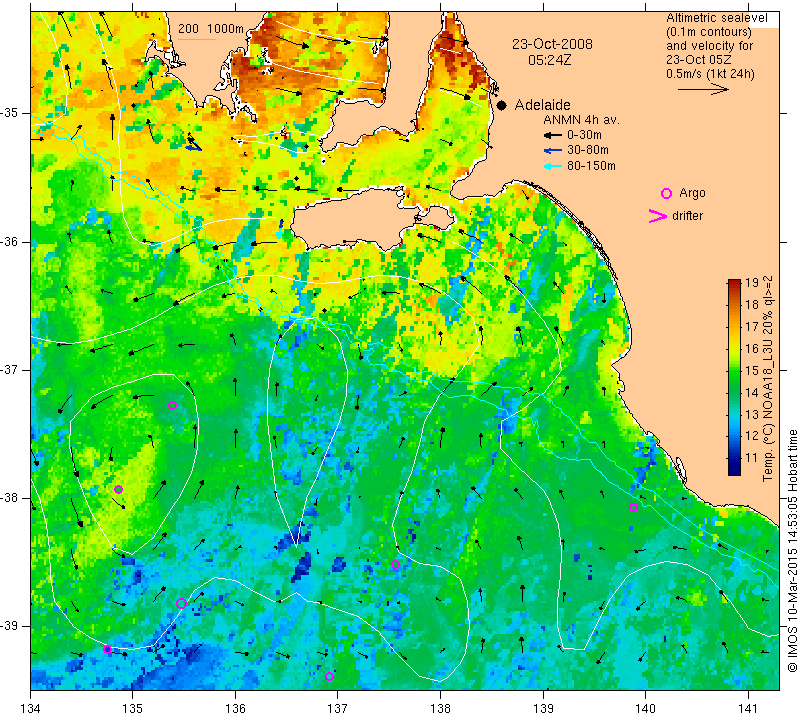Click the cyan 200 1000m depth contour legend line
800x720 pixels.
click(x=197, y=39)
